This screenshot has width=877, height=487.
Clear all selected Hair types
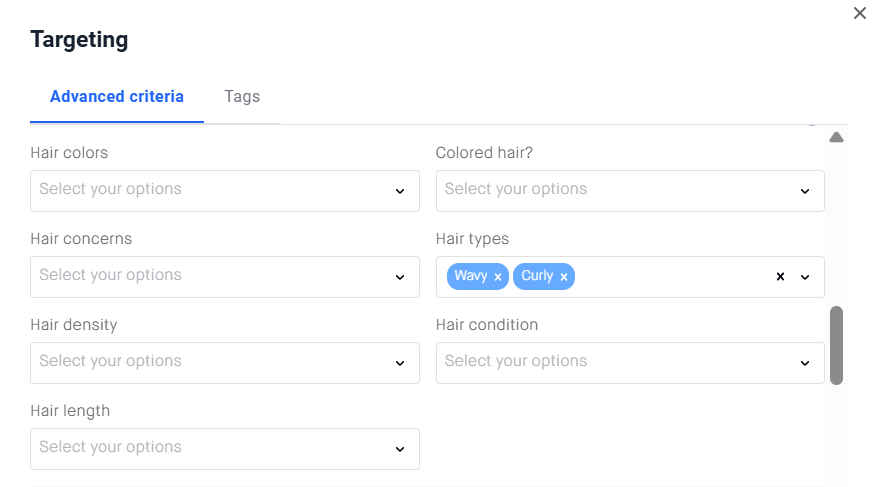point(781,277)
